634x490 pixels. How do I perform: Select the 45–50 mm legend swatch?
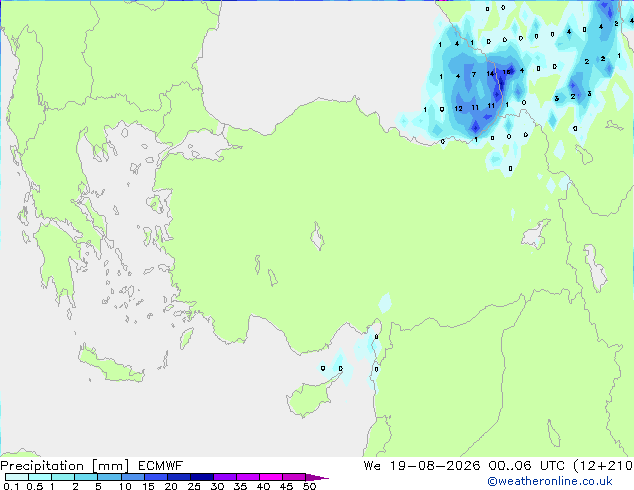pyautogui.click(x=294, y=477)
